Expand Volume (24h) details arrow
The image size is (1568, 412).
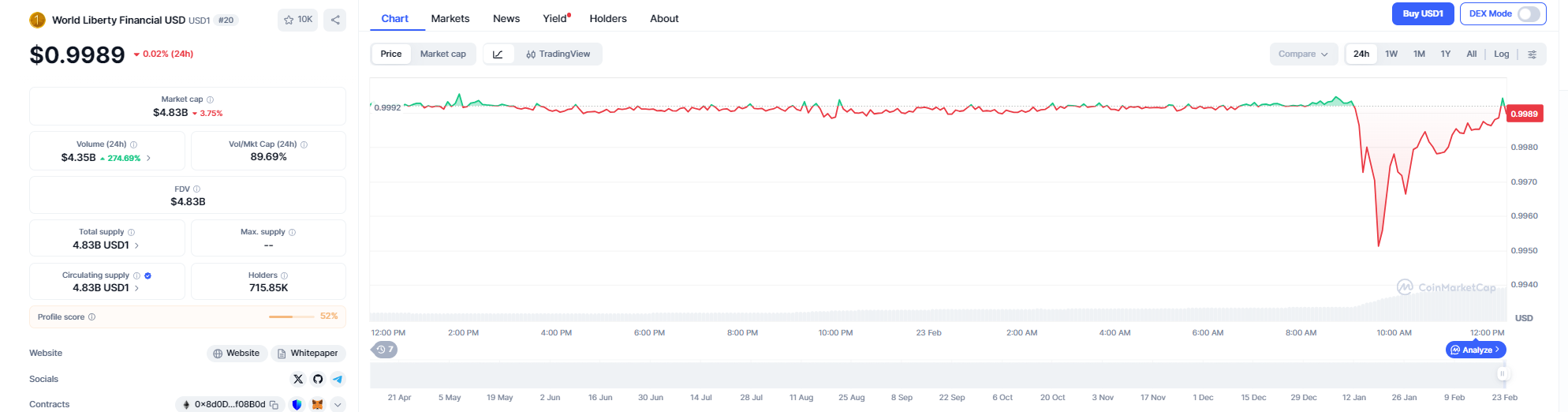click(x=148, y=158)
